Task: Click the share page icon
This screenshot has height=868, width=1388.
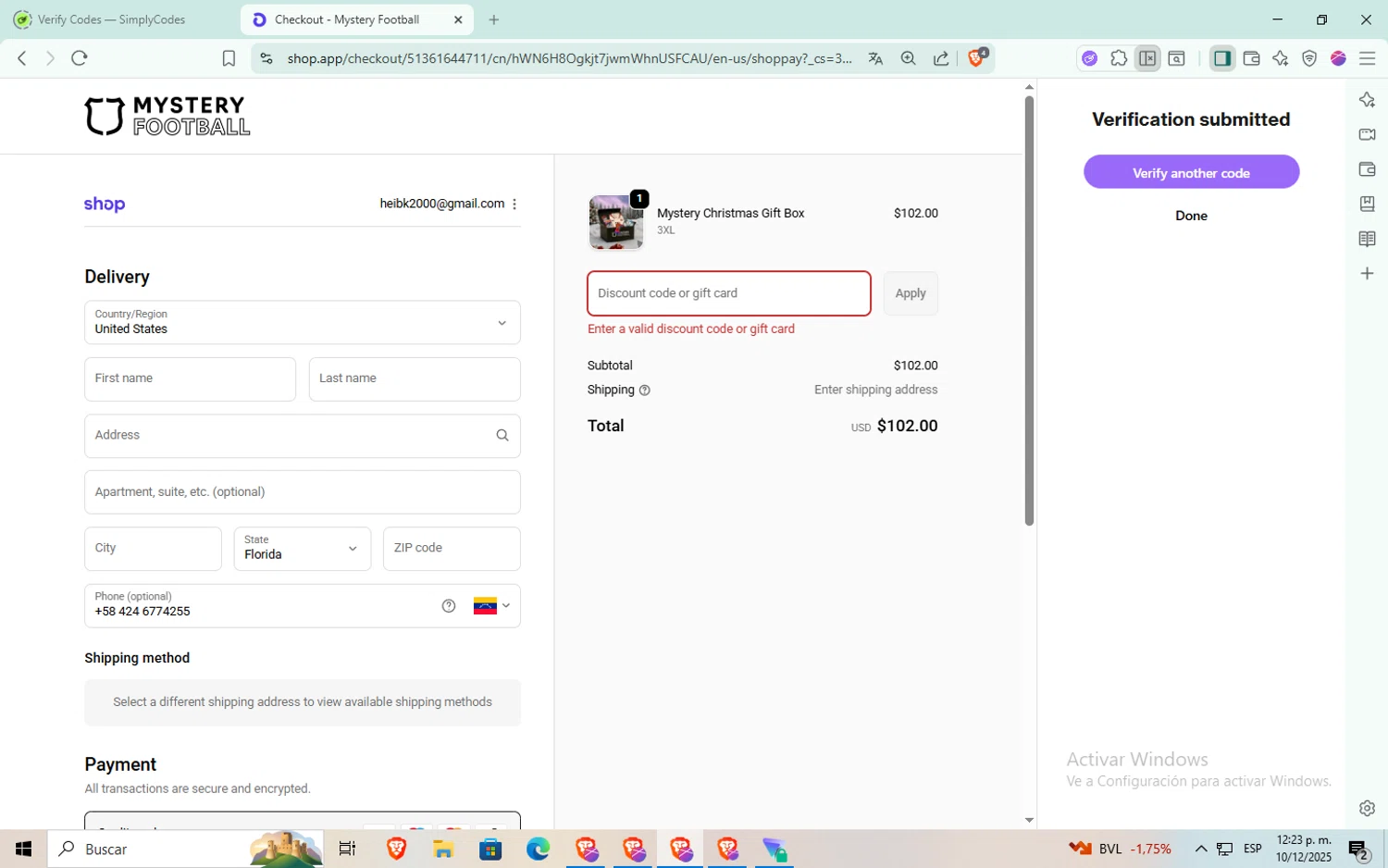Action: coord(941,58)
